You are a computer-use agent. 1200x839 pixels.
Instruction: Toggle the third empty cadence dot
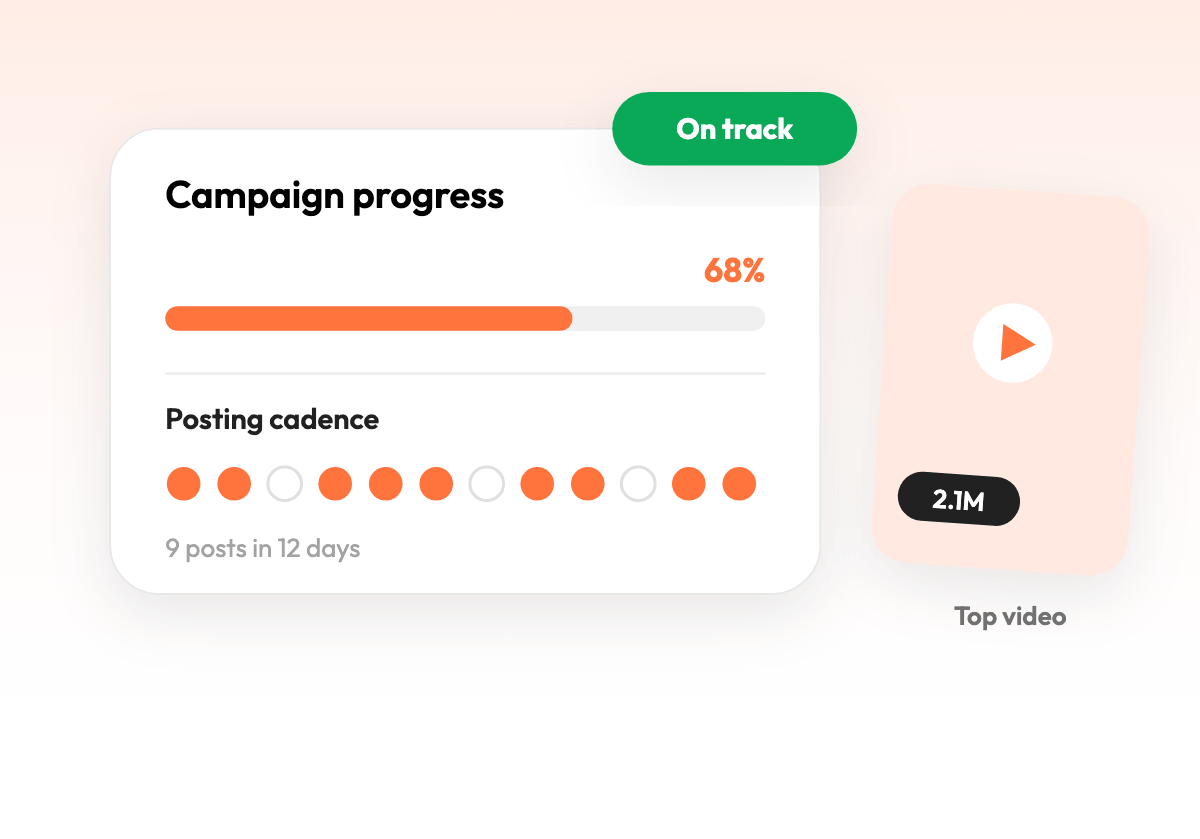click(284, 484)
